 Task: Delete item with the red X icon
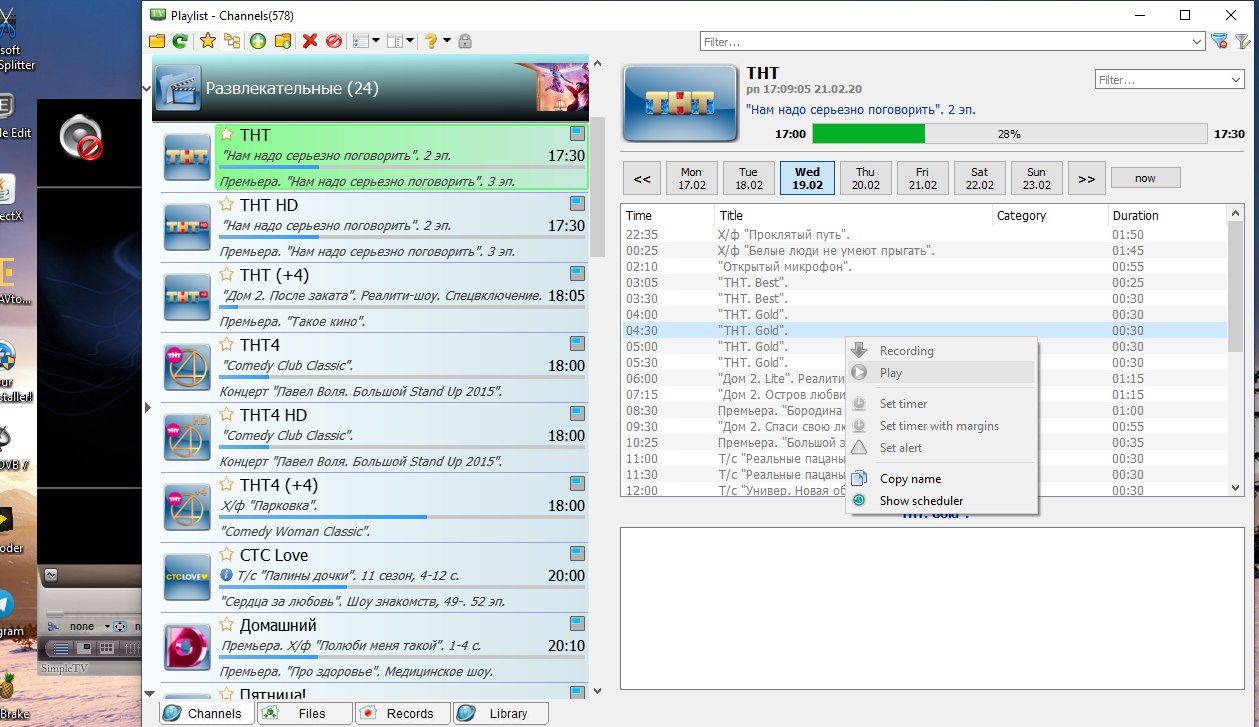click(x=310, y=41)
